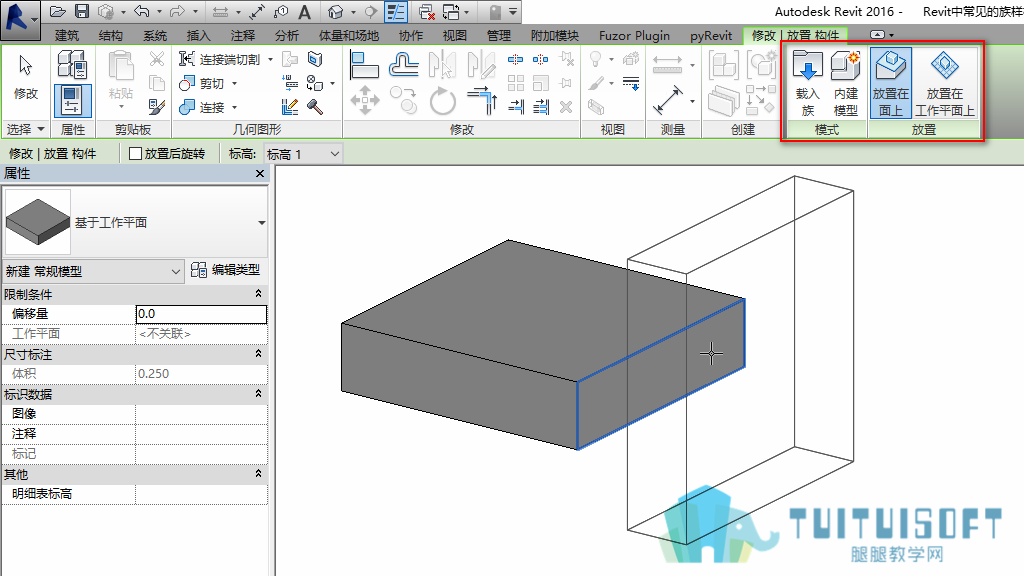The width and height of the screenshot is (1024, 576).
Task: Open the Level (标高 1) dropdown
Action: pyautogui.click(x=303, y=154)
